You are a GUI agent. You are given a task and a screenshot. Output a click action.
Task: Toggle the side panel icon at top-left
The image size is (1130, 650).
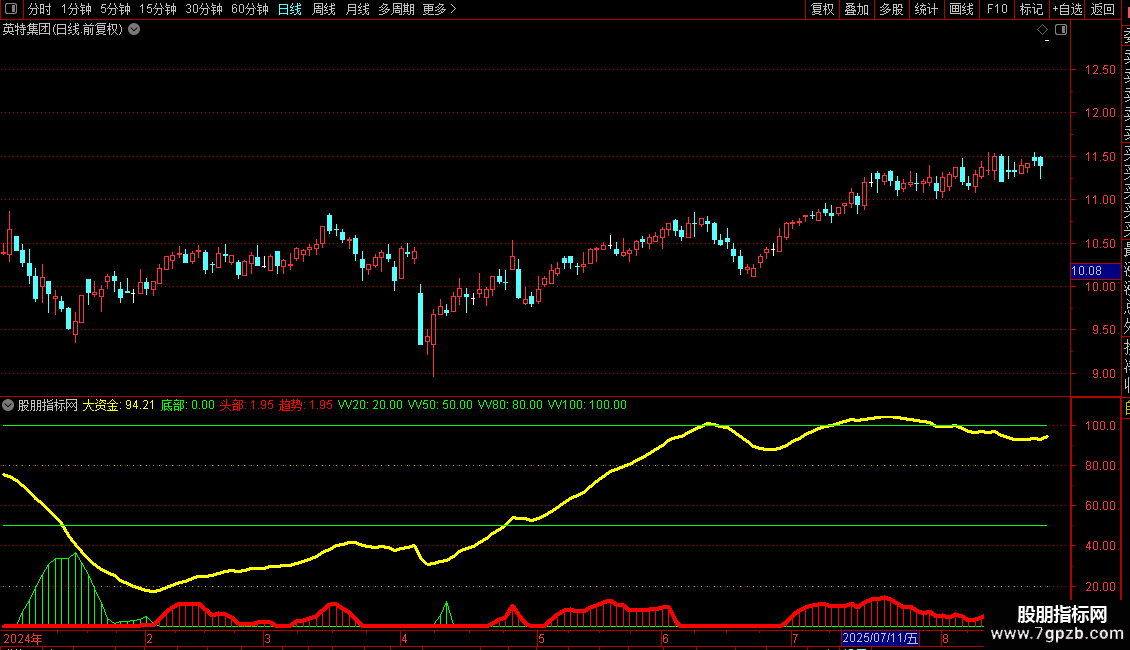point(11,9)
